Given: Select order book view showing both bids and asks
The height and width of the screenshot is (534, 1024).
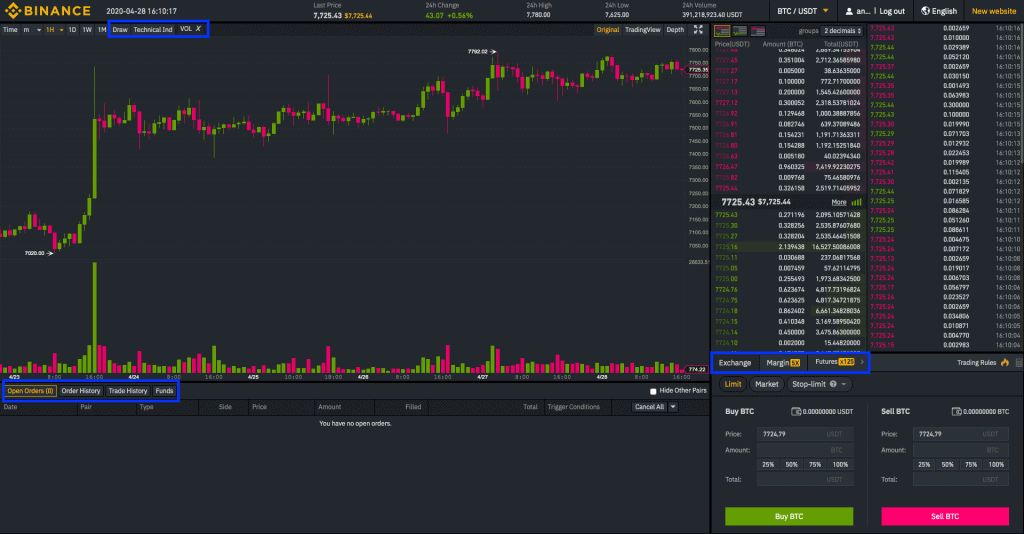Looking at the screenshot, I should tap(722, 31).
